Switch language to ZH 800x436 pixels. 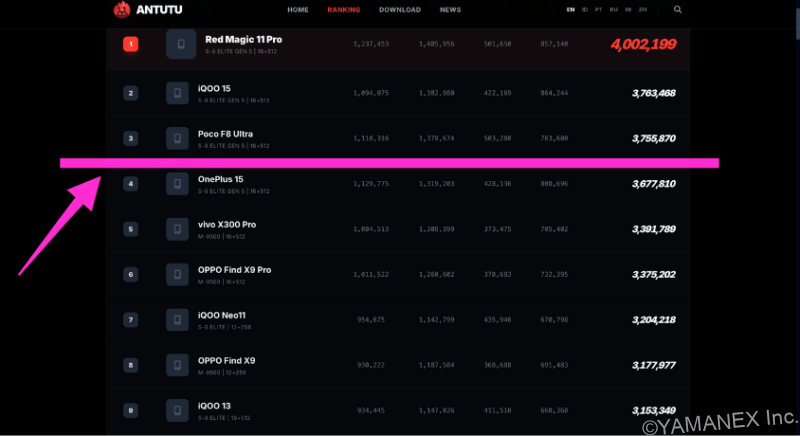tap(641, 9)
